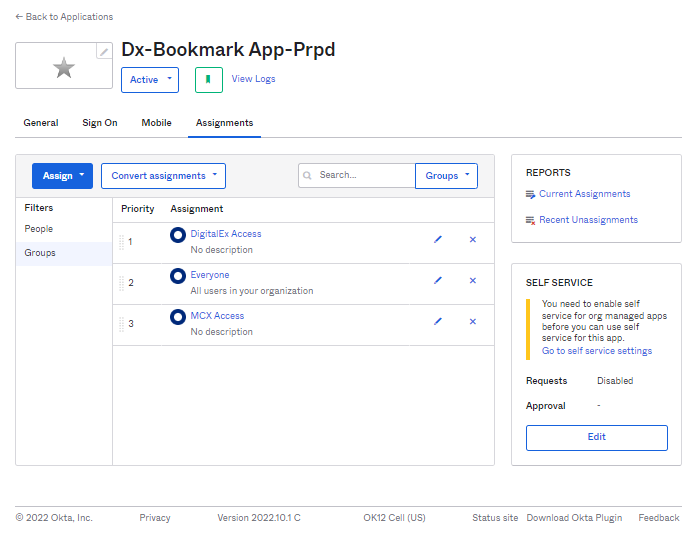This screenshot has width=698, height=534.
Task: Click the edit pencil for DigitalEx Access
Action: click(437, 240)
